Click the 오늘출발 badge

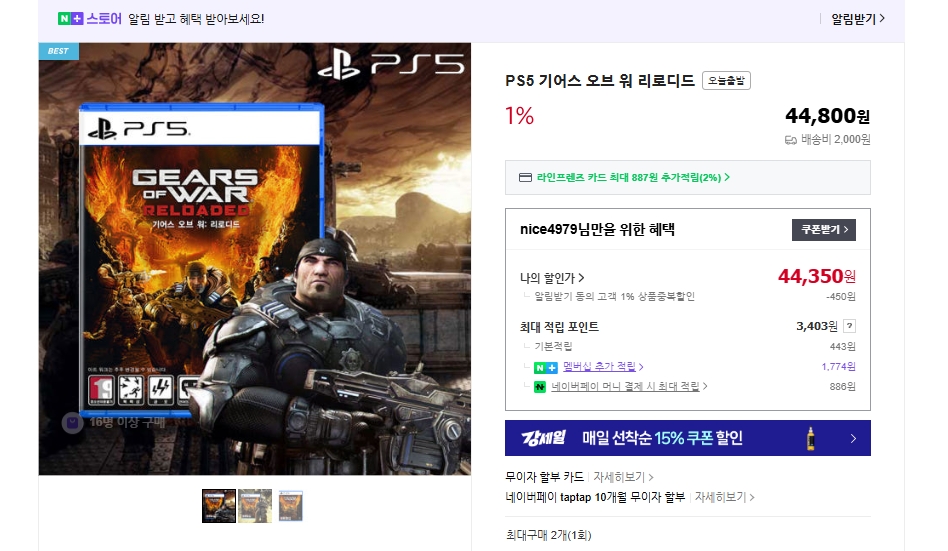(726, 80)
